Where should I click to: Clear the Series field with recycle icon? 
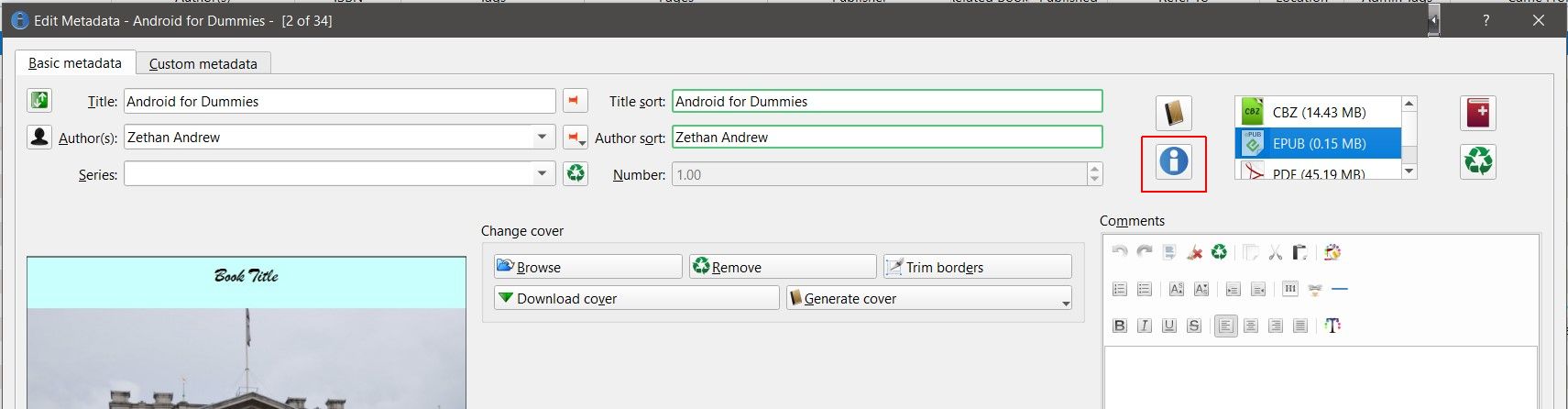575,173
